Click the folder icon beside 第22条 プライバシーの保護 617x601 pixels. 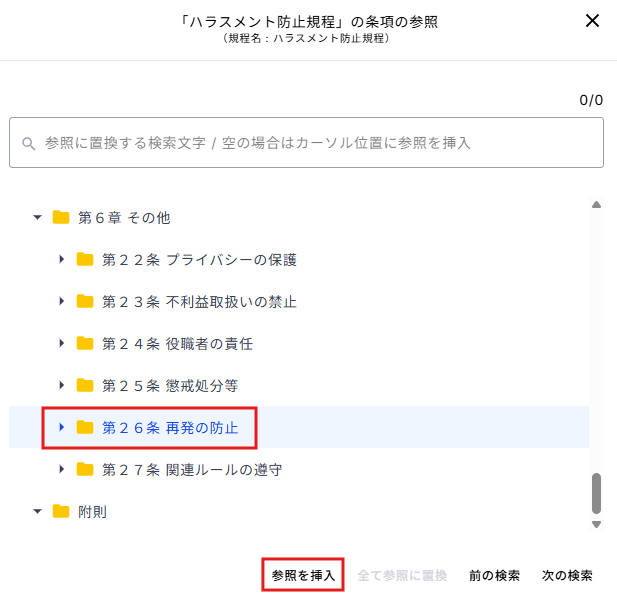click(85, 259)
